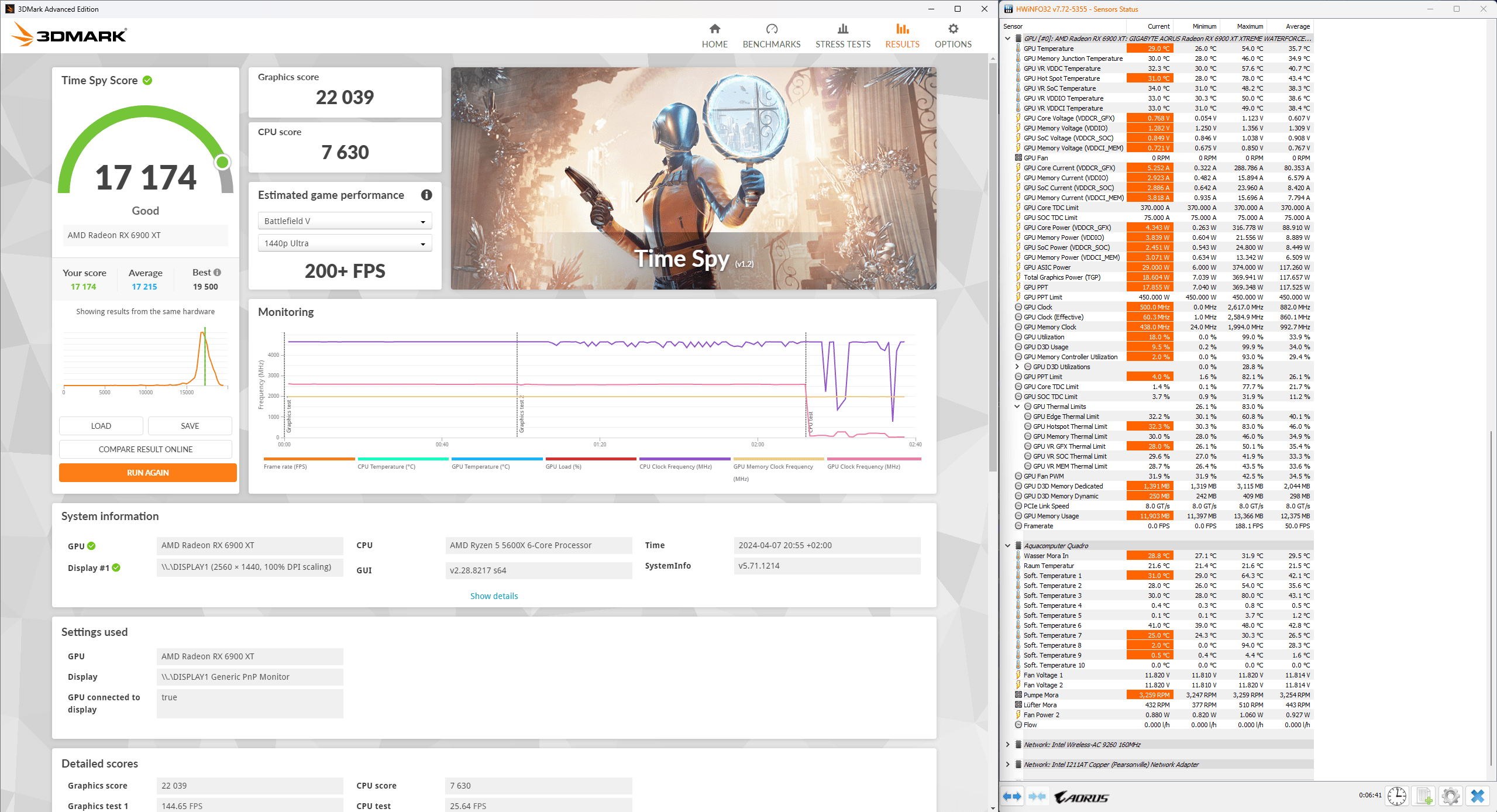Click the green checkmark beside Time Spy Score

point(147,81)
